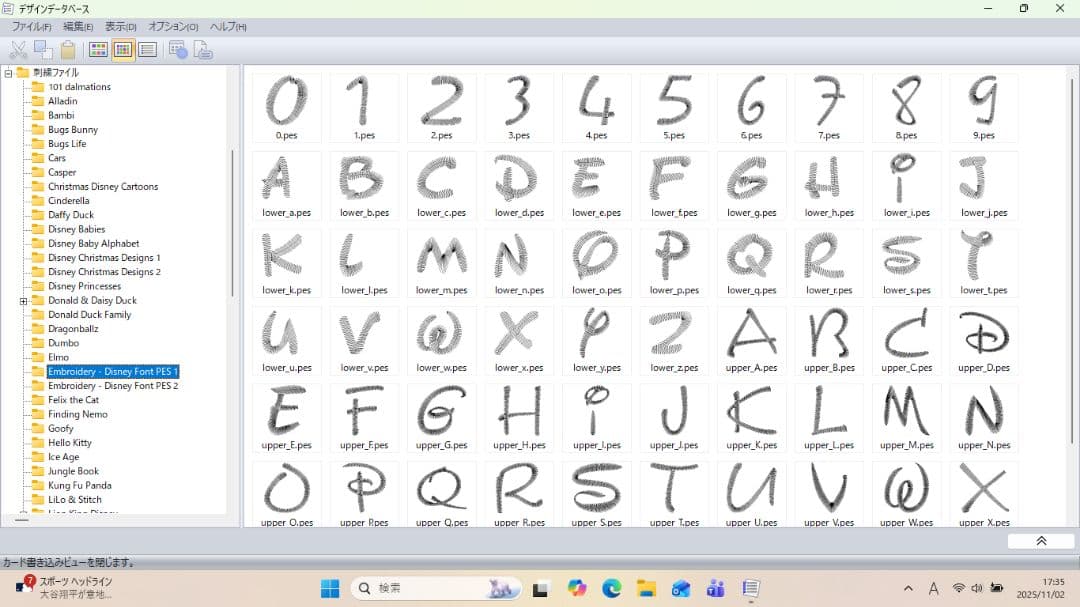
Task: Switch to details list view
Action: 147,50
